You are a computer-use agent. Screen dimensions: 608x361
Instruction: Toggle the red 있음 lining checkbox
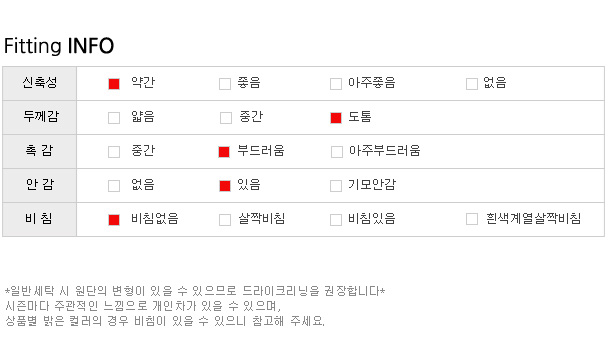(x=225, y=186)
